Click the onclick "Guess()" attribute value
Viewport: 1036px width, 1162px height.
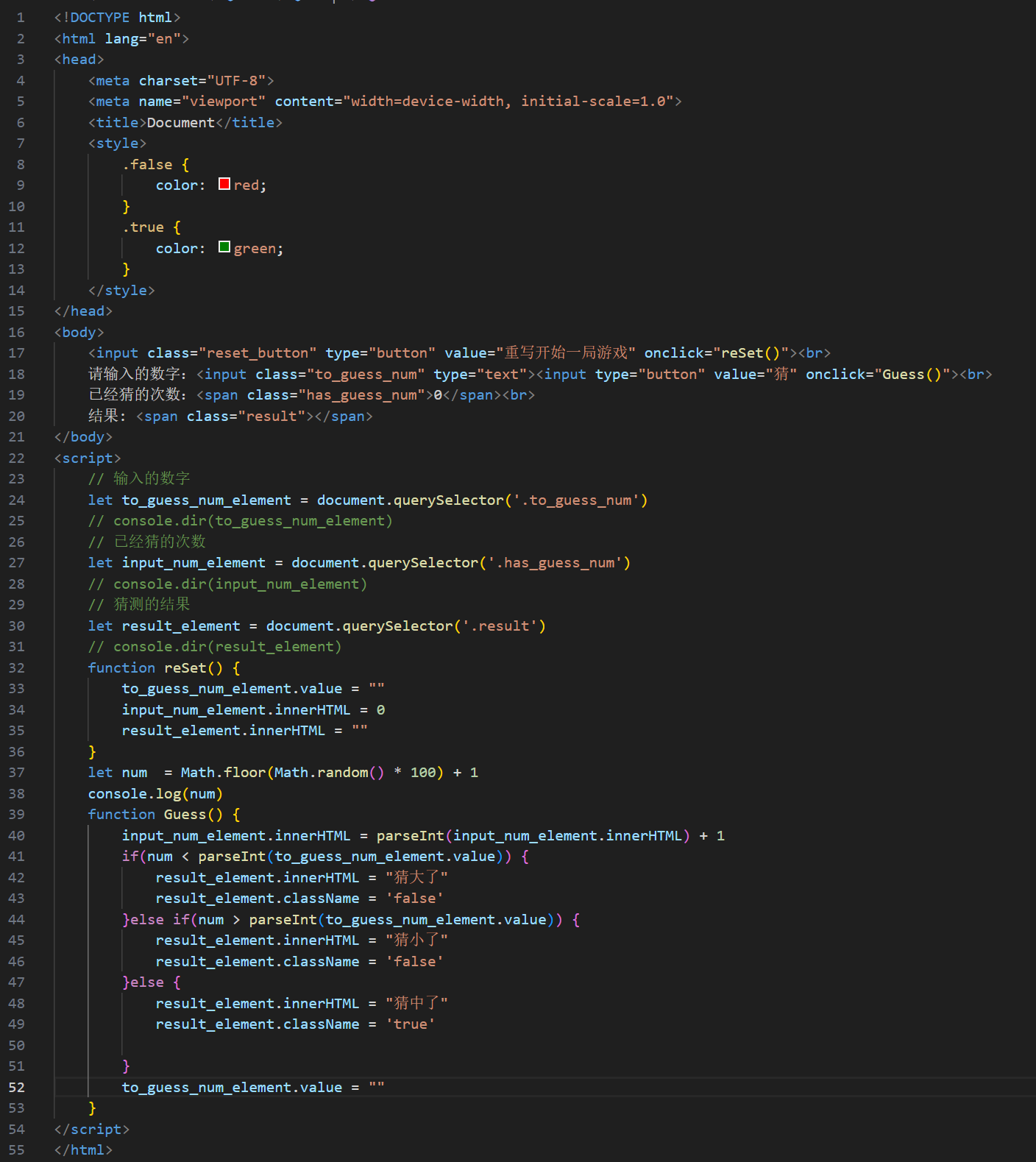tap(912, 374)
